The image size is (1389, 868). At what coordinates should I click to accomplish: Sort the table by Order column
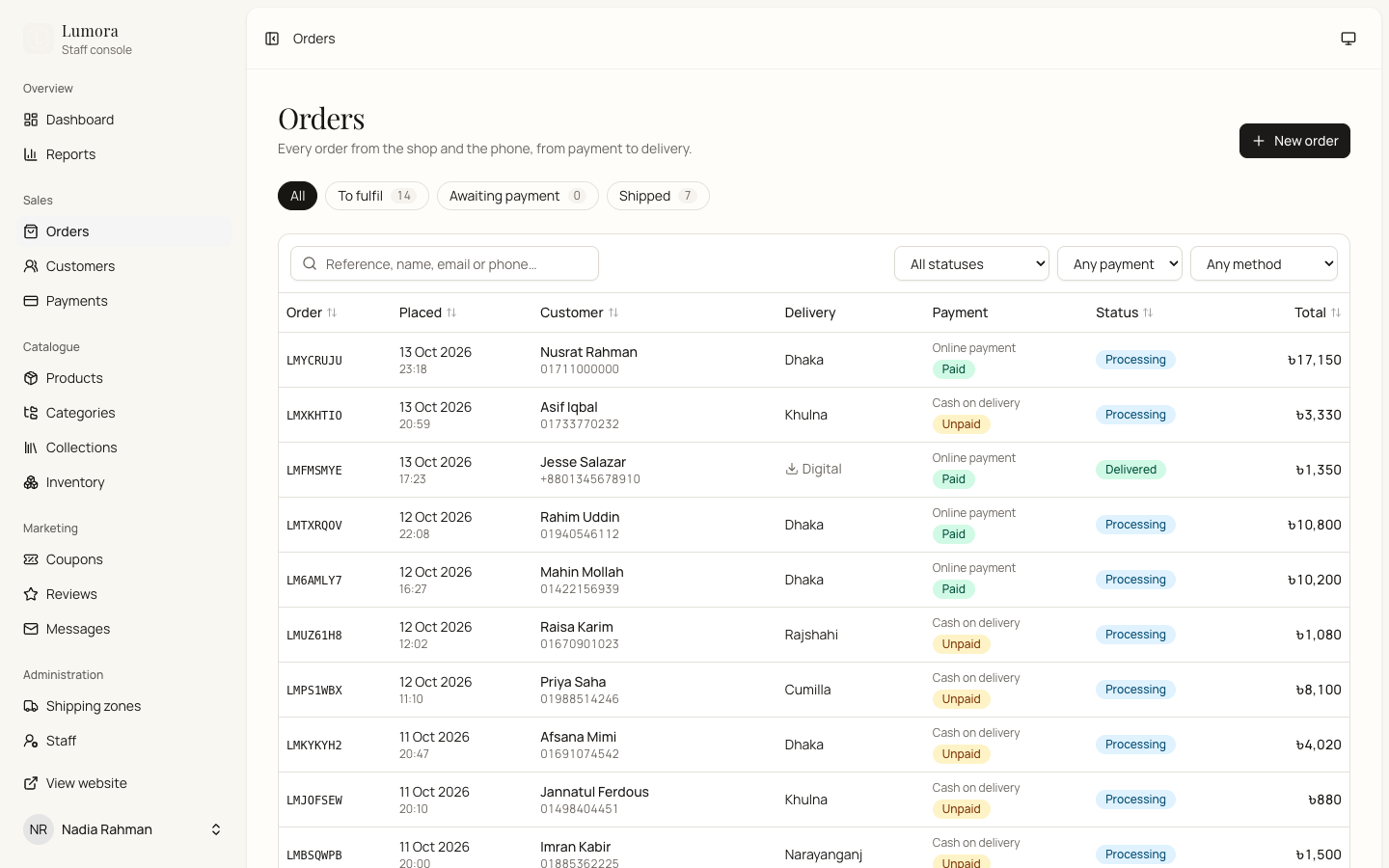click(312, 312)
